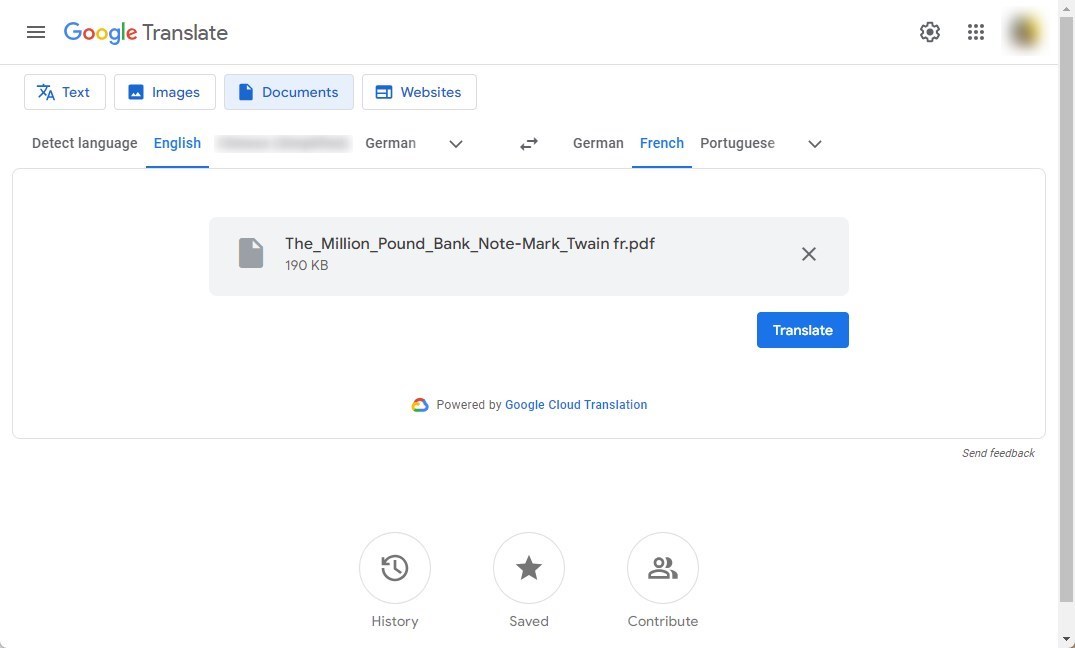Switch to the Websites tab

[419, 91]
